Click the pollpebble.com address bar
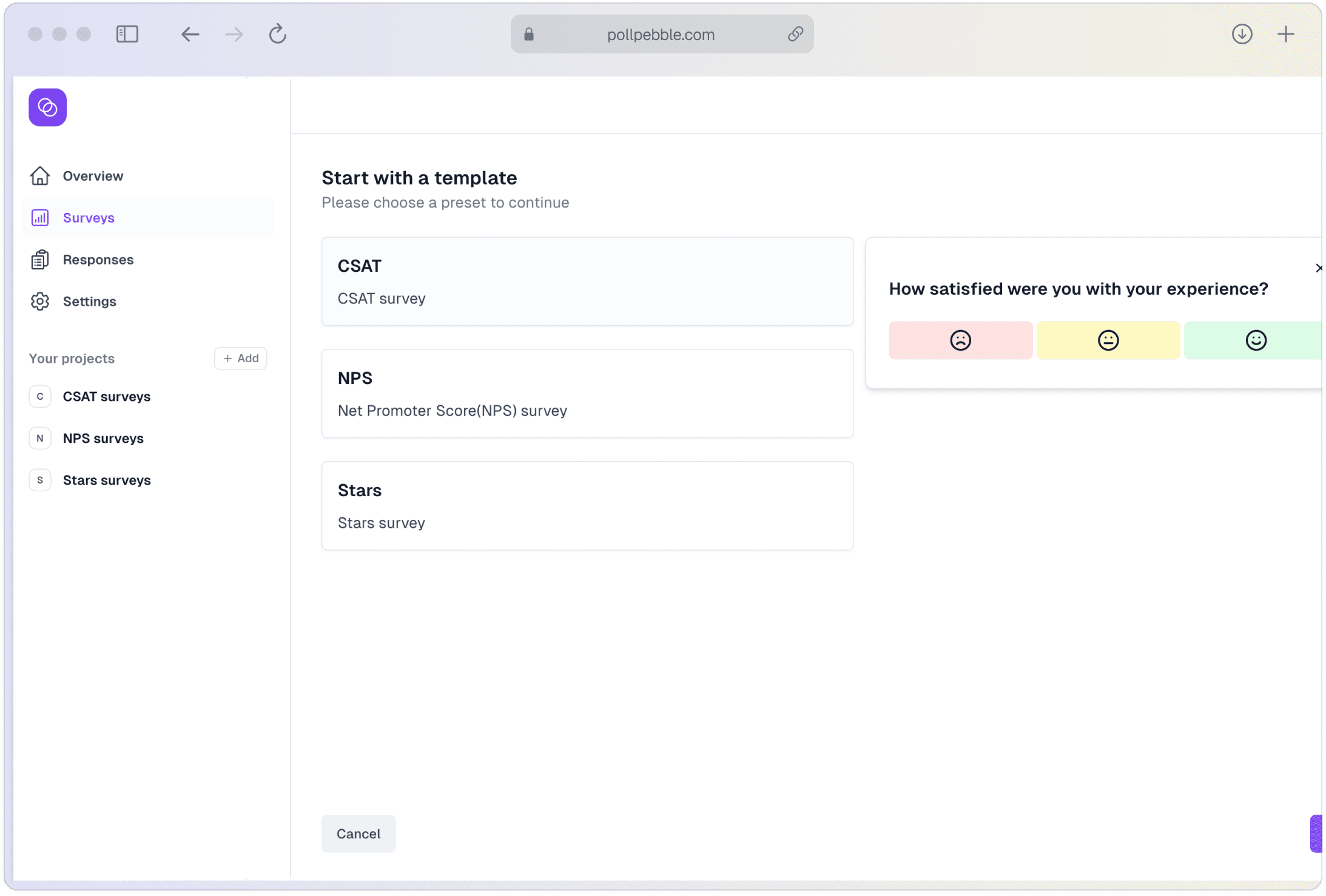The height and width of the screenshot is (896, 1326). (x=661, y=35)
